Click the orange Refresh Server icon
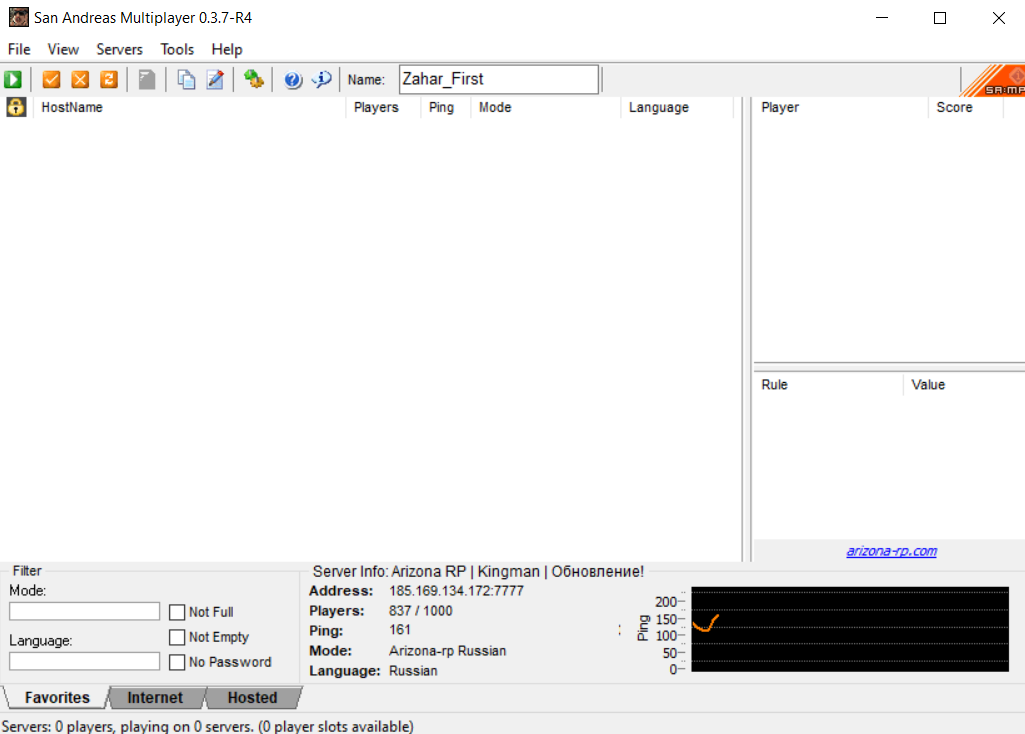This screenshot has width=1025, height=734. pyautogui.click(x=109, y=80)
